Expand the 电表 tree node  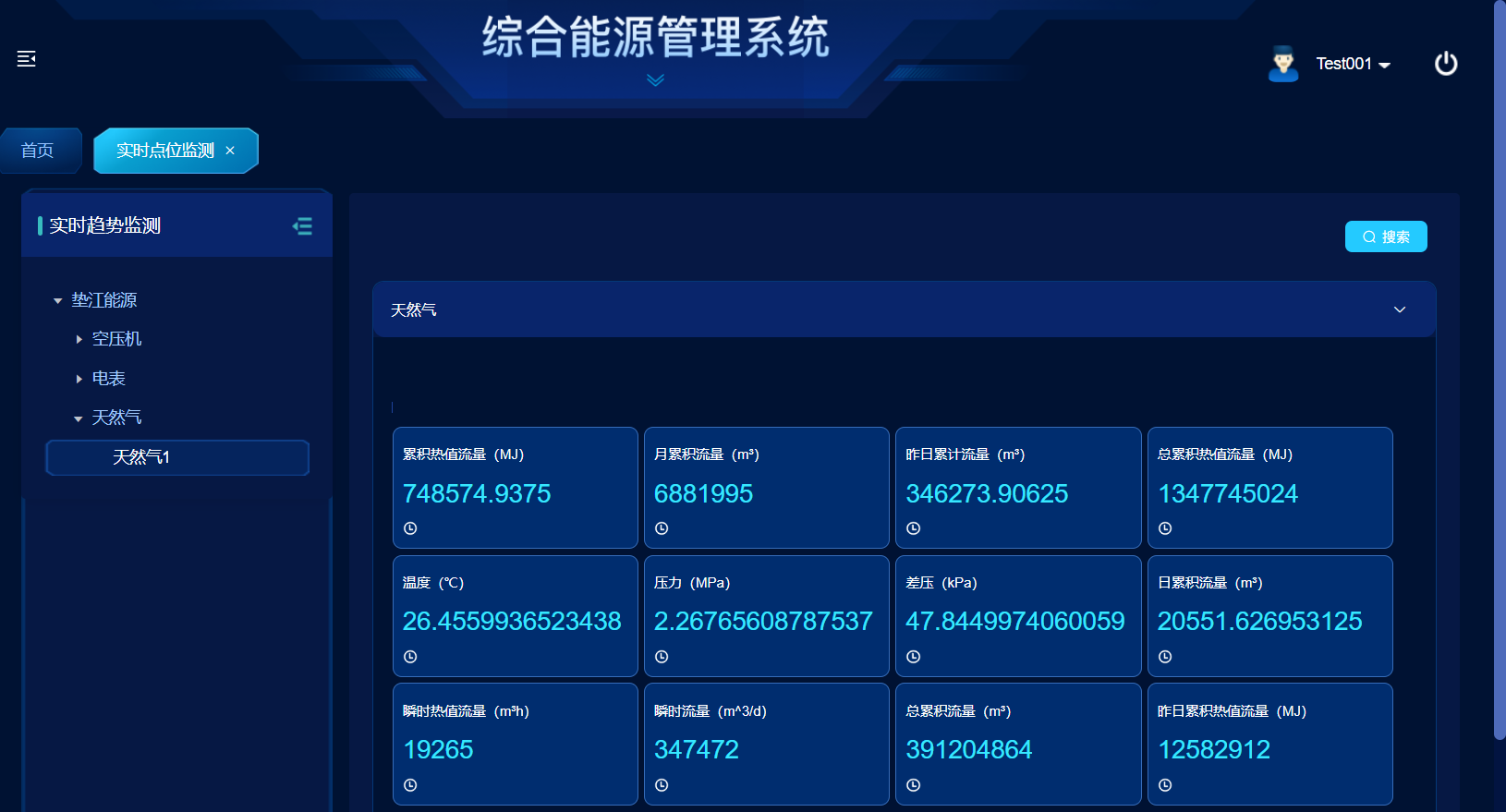click(79, 379)
